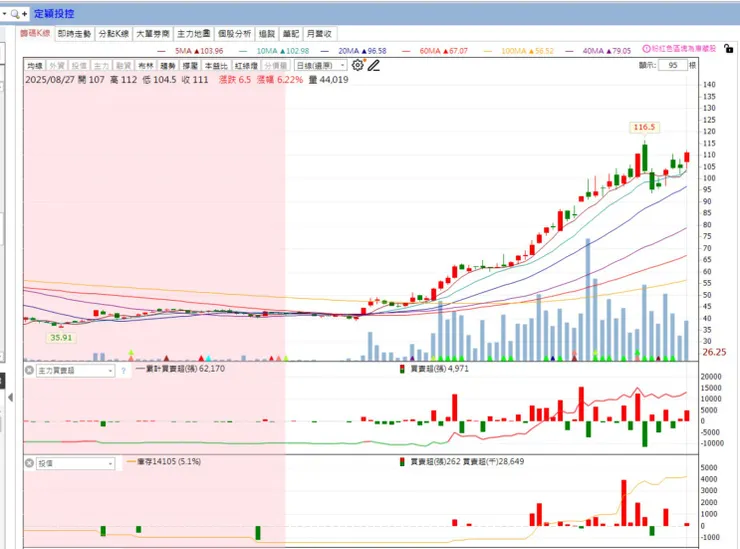Click the 2025/08/27 date in the quote line
The height and width of the screenshot is (549, 740).
[50, 79]
